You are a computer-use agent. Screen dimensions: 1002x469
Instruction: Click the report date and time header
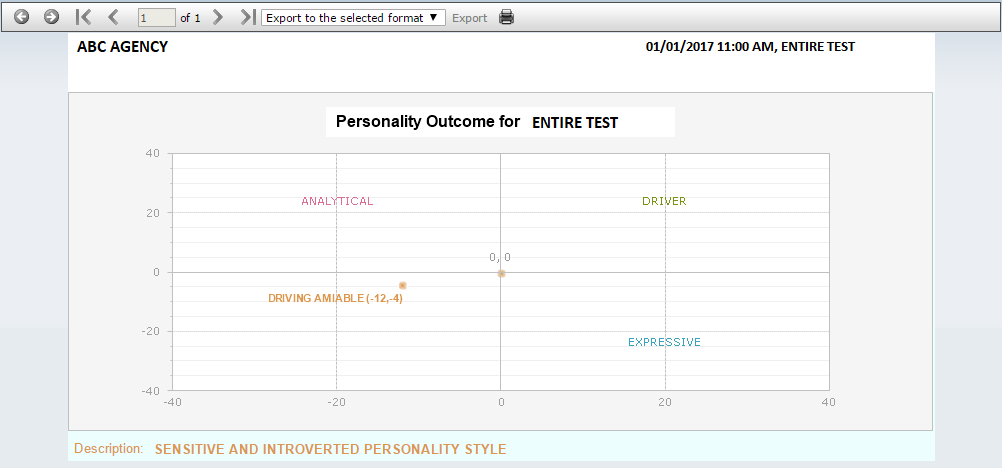pyautogui.click(x=750, y=47)
